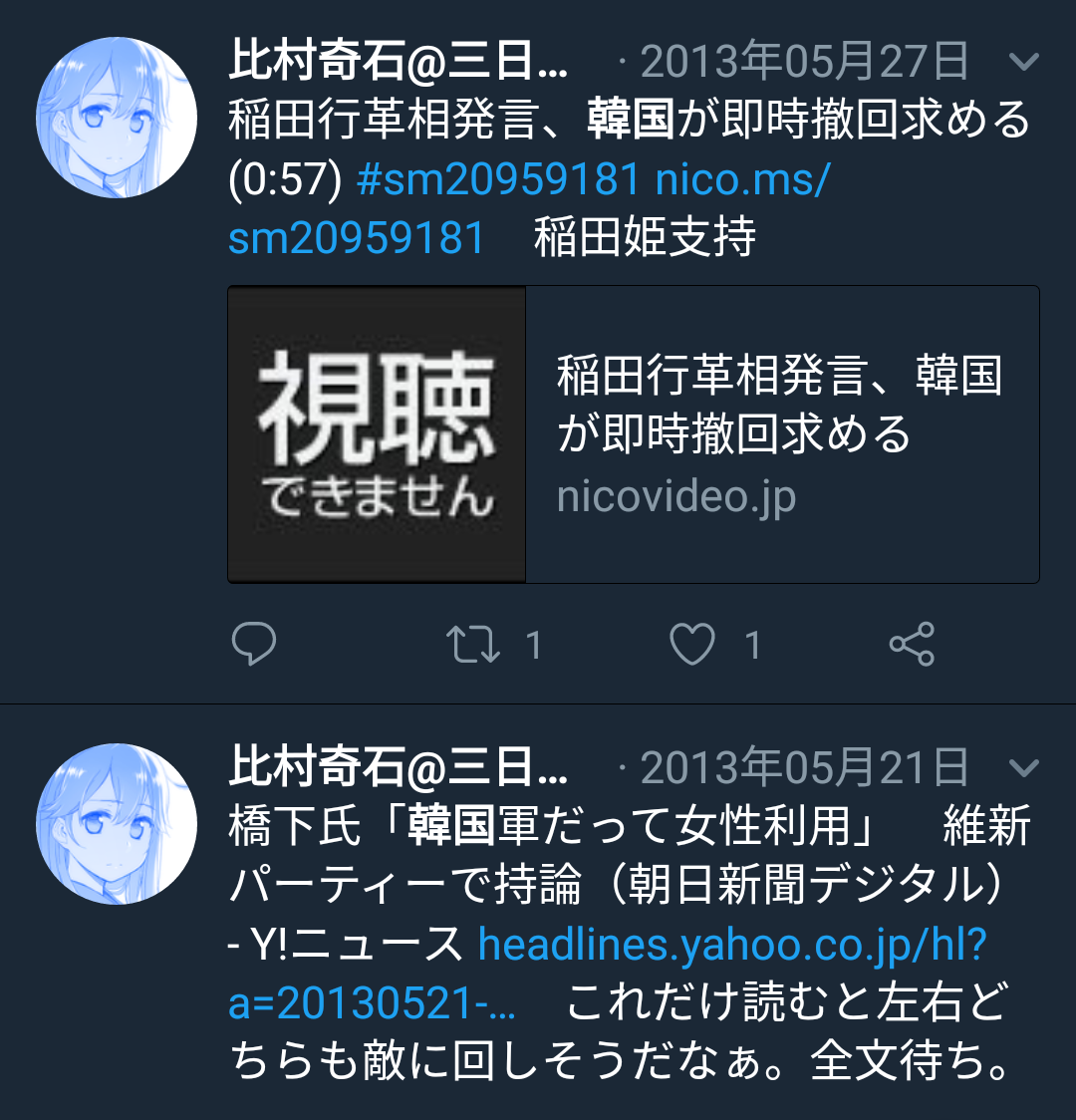1076x1120 pixels.
Task: Open avatar of first tweet's author
Action: click(x=117, y=118)
